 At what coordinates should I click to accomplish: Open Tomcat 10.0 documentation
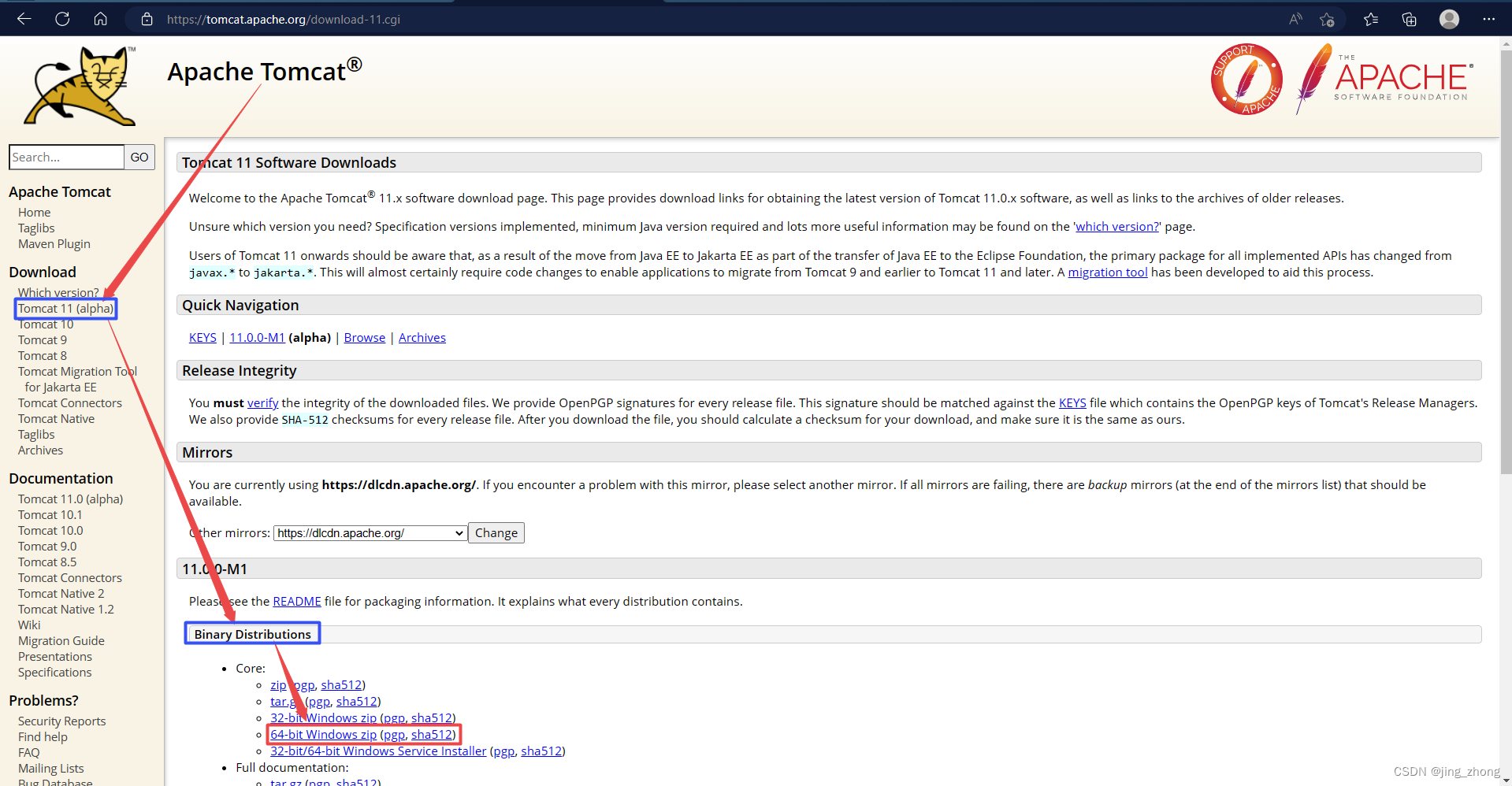point(50,531)
